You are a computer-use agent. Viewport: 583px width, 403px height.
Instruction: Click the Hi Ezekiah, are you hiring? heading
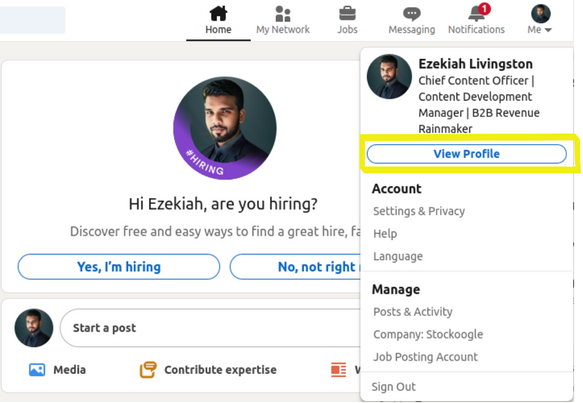tap(223, 204)
